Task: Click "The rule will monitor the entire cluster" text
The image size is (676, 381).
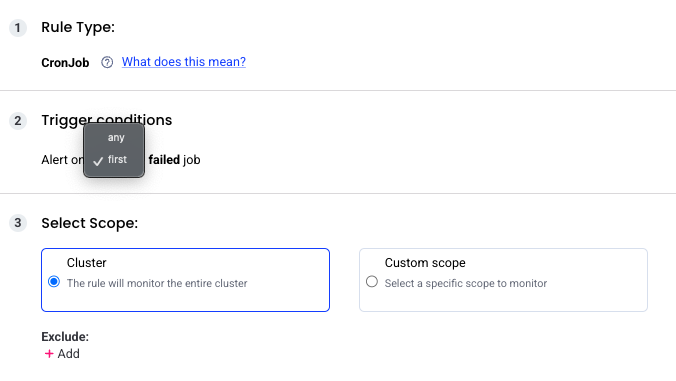Action: tap(157, 283)
